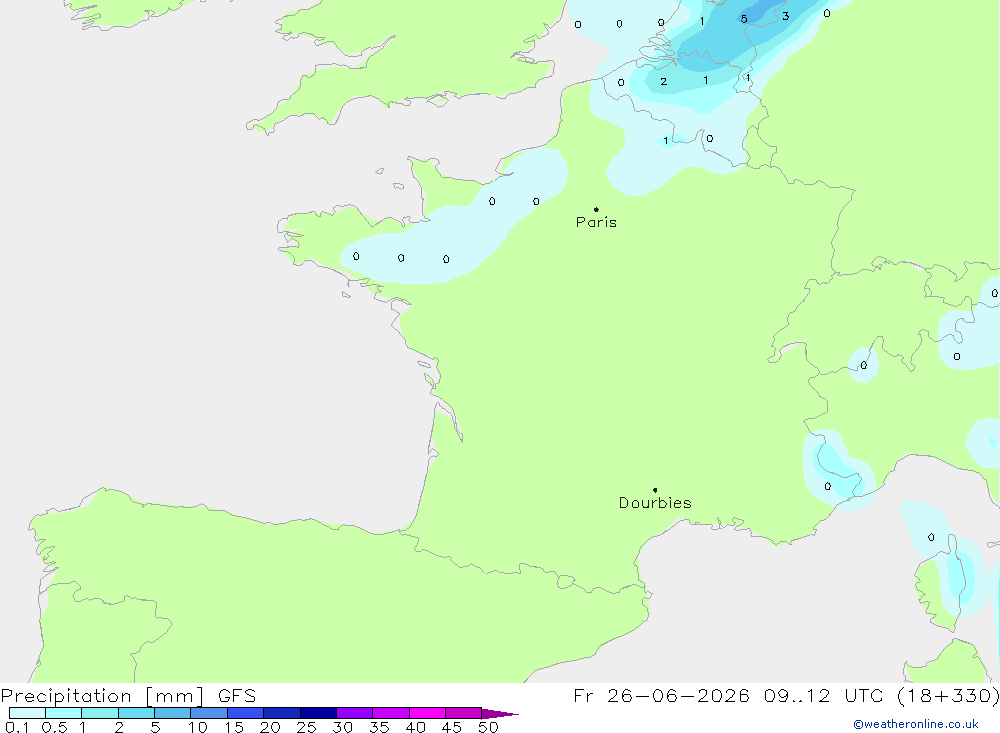Click legend tick label '10'
The image size is (1000, 733).
[x=198, y=727]
